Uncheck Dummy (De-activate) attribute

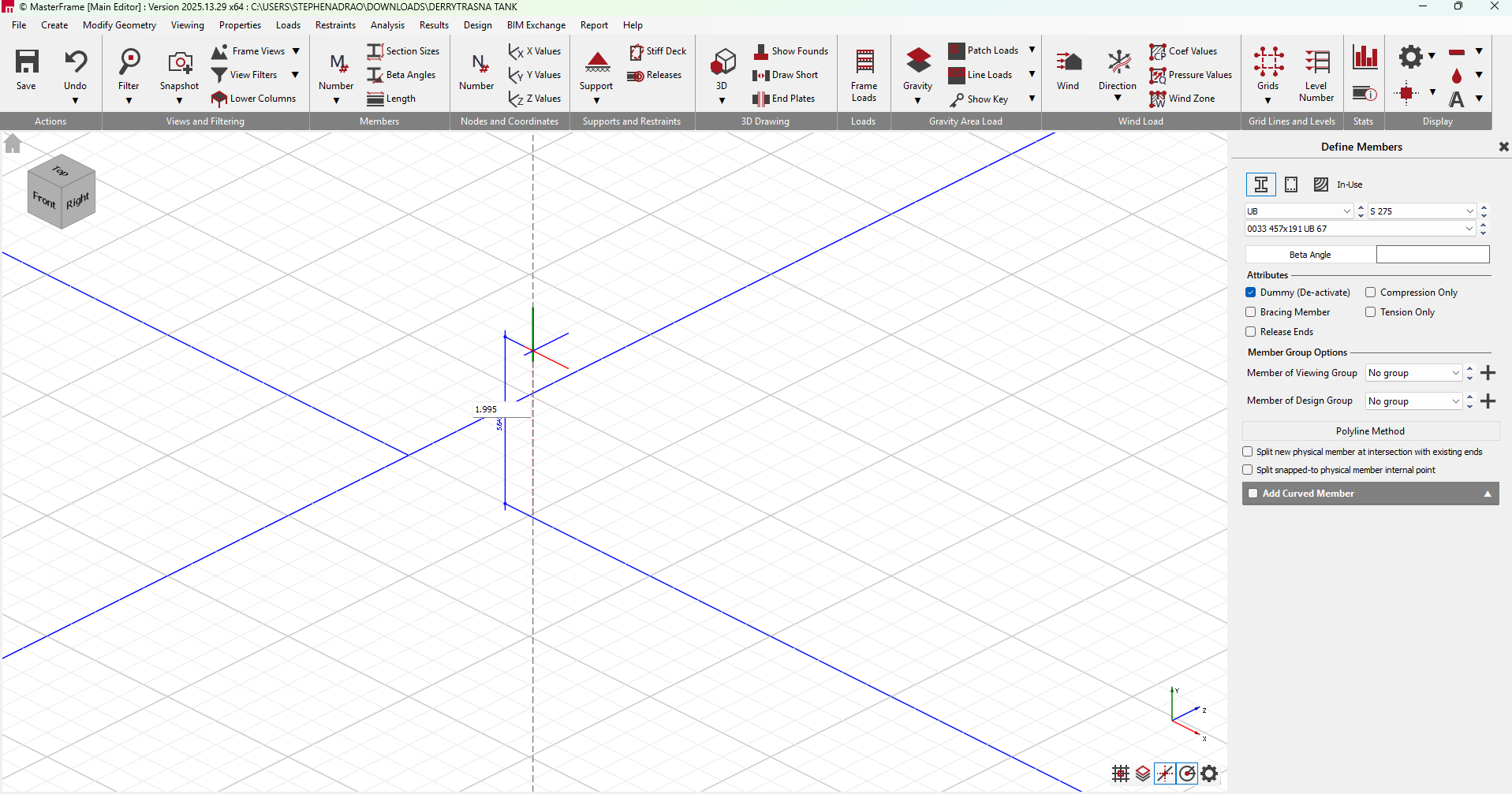pyautogui.click(x=1251, y=293)
